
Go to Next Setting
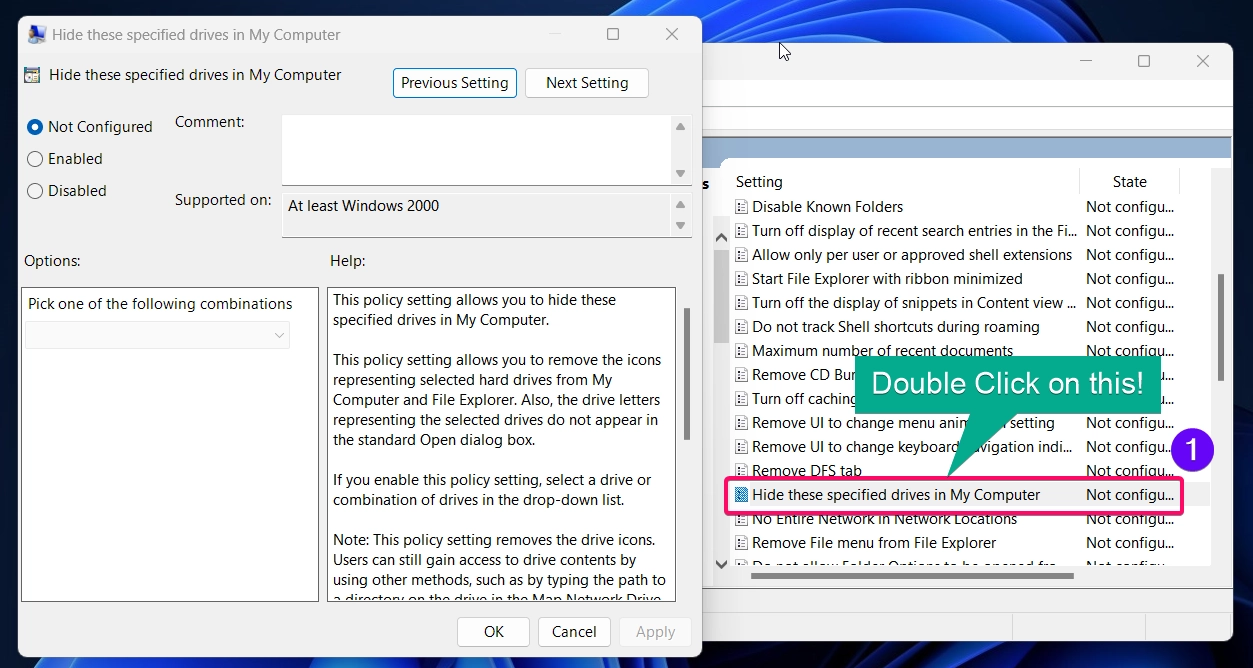[587, 83]
